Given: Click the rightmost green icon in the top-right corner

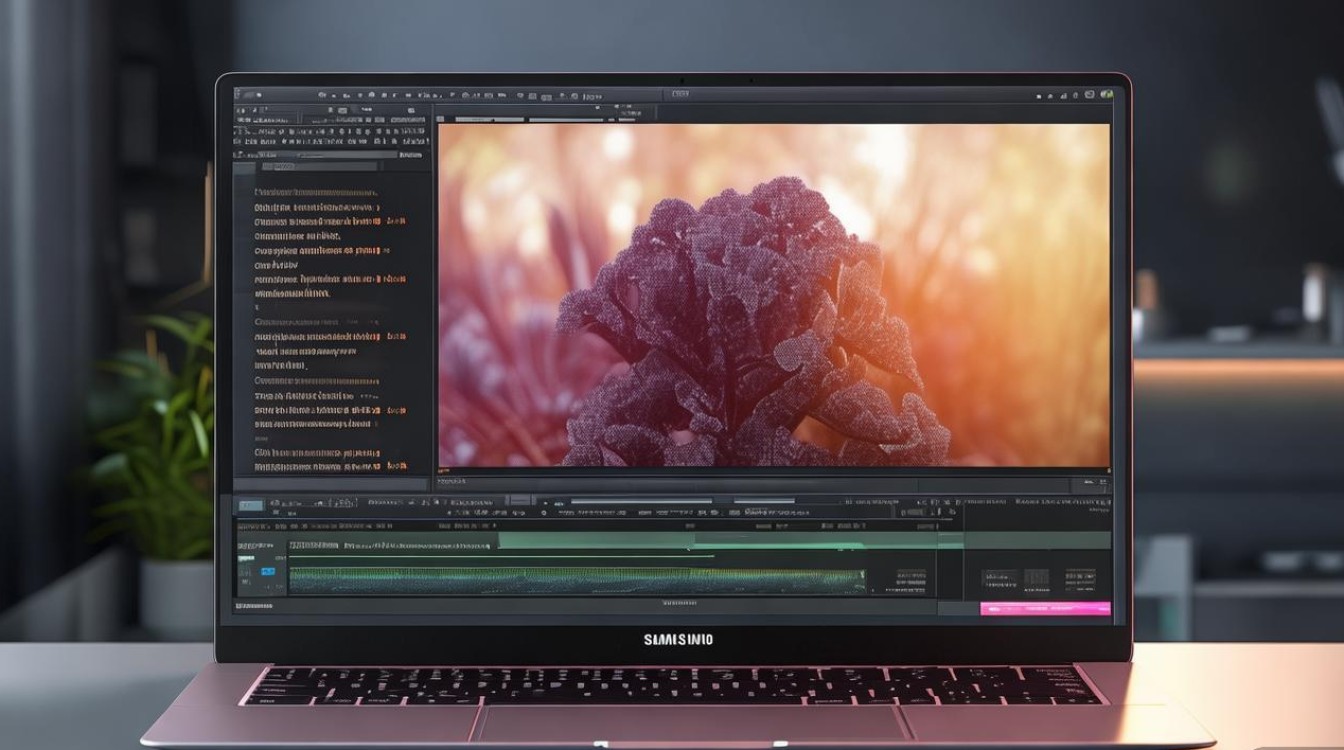Looking at the screenshot, I should click(1106, 95).
